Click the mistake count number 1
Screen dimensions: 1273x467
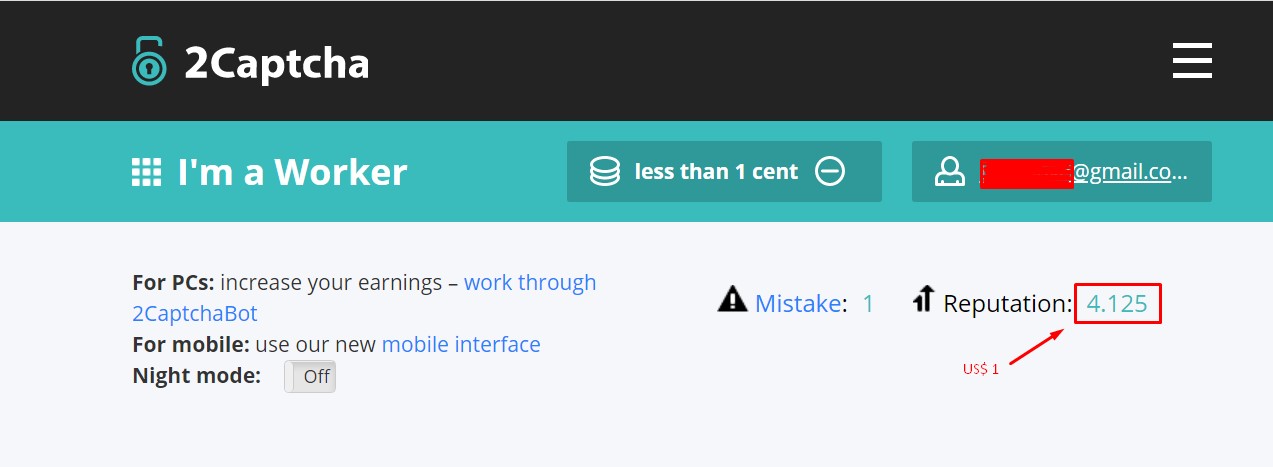pyautogui.click(x=868, y=303)
